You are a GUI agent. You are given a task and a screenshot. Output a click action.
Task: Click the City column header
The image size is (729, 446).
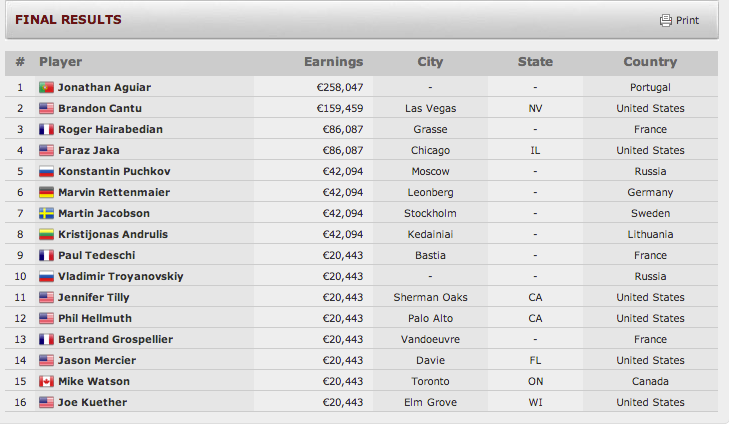[430, 62]
